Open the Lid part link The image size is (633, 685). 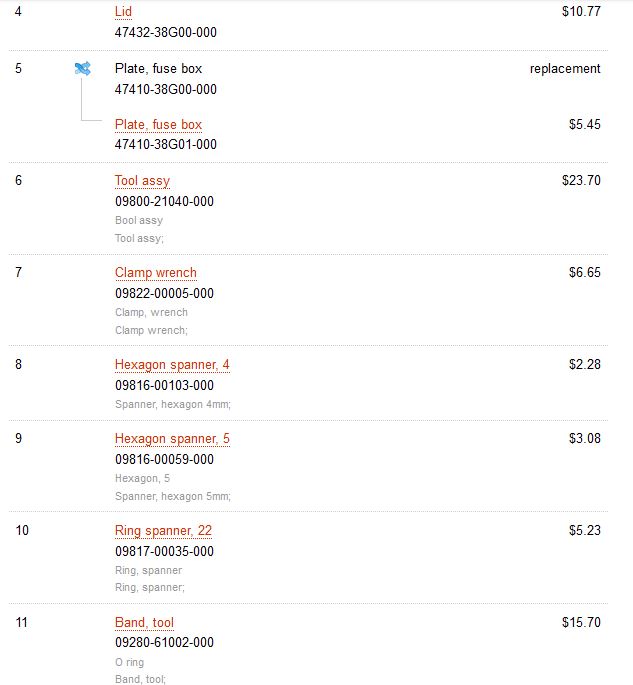pyautogui.click(x=123, y=12)
